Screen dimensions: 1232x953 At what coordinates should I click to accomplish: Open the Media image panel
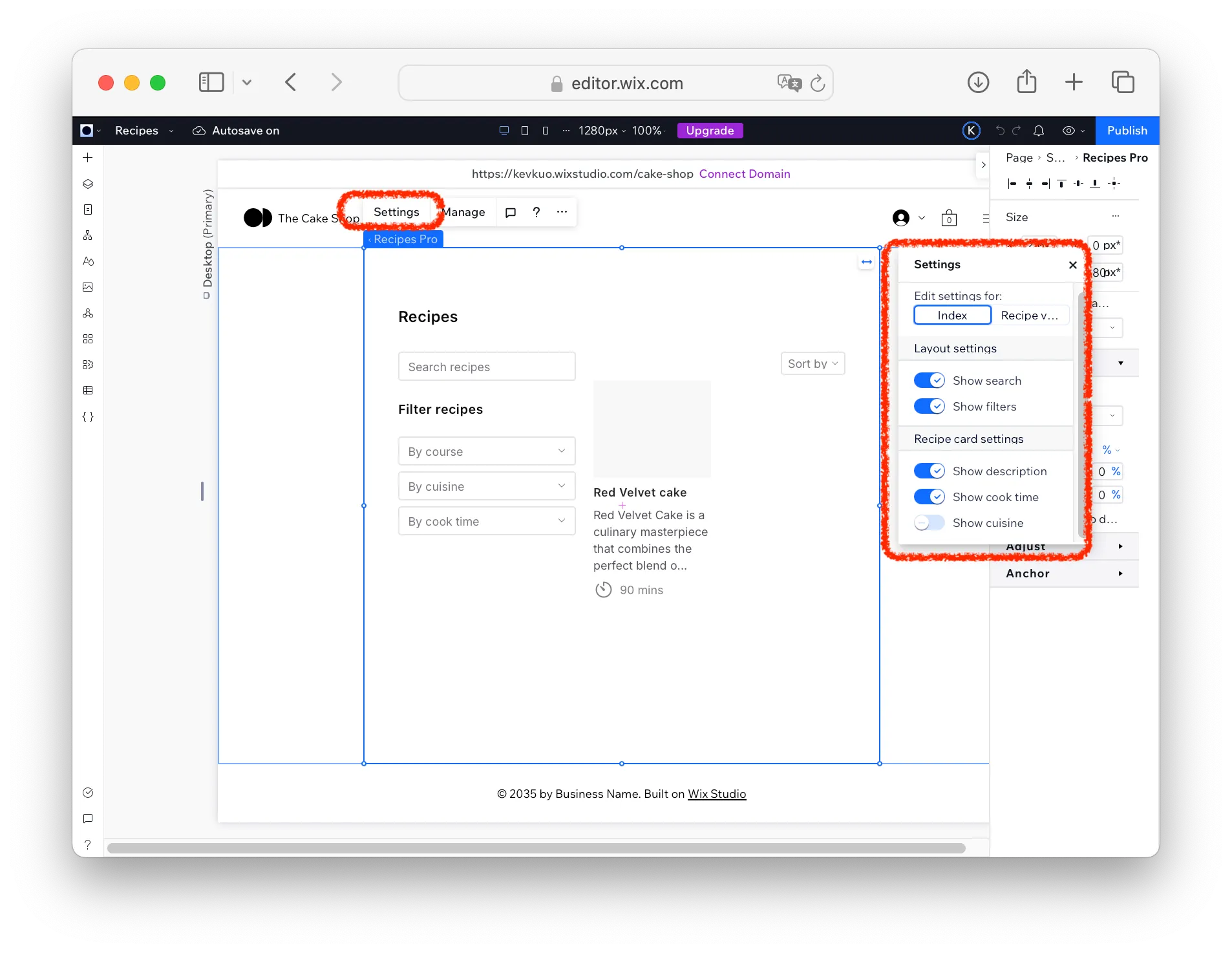pos(88,287)
